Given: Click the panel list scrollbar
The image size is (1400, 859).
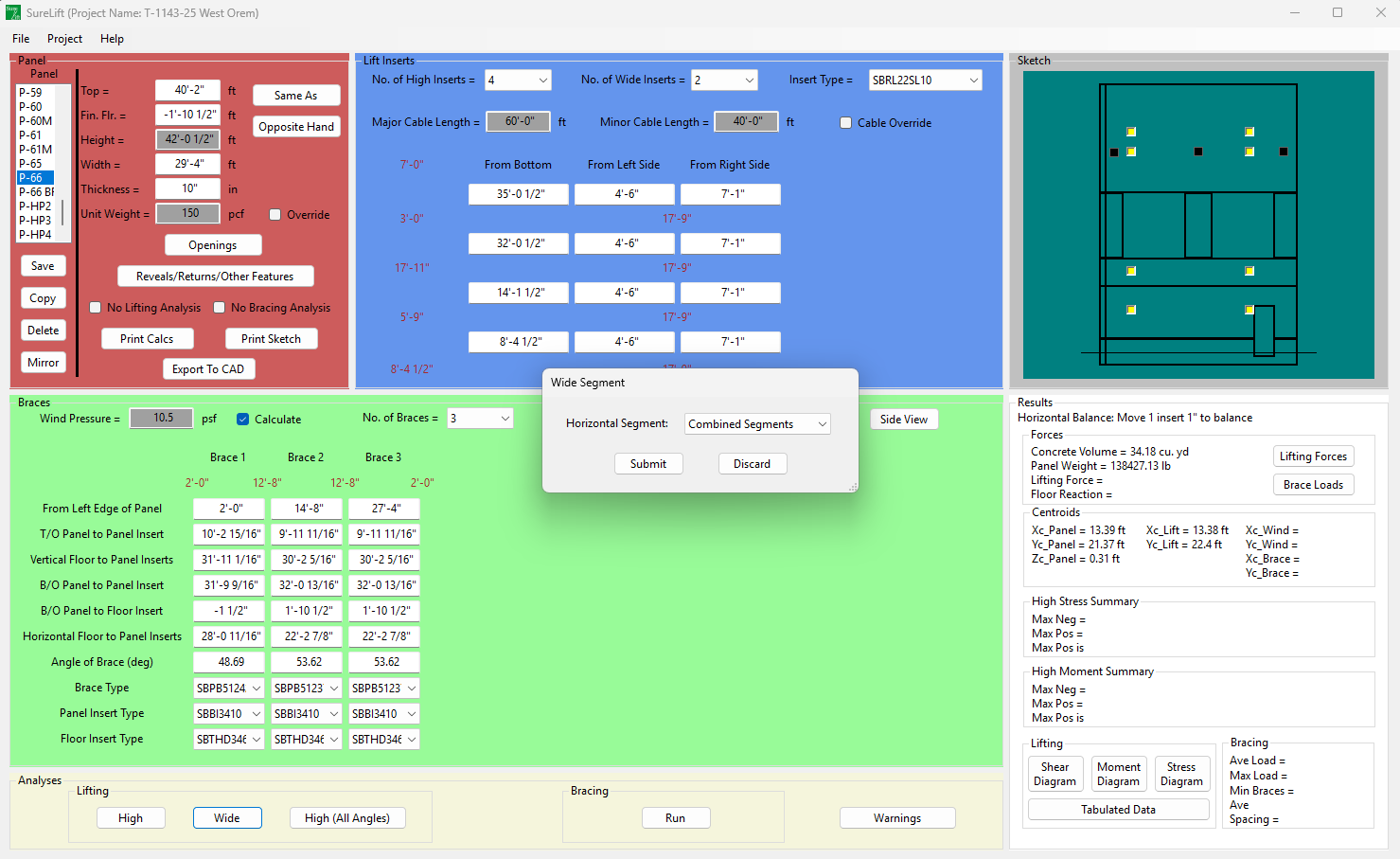Looking at the screenshot, I should (63, 213).
